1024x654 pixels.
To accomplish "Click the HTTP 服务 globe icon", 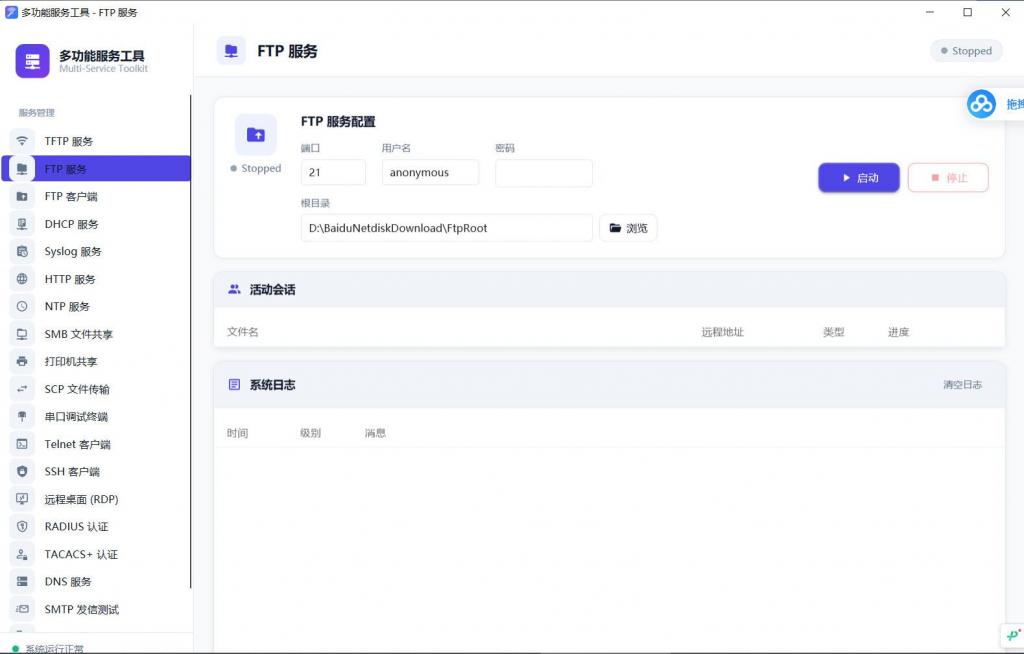I will click(22, 279).
